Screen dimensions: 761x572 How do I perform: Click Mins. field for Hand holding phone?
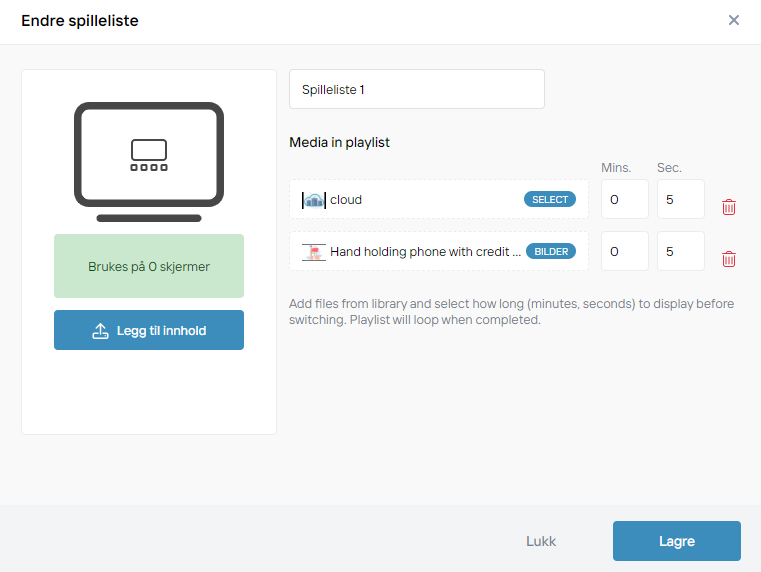pos(625,251)
